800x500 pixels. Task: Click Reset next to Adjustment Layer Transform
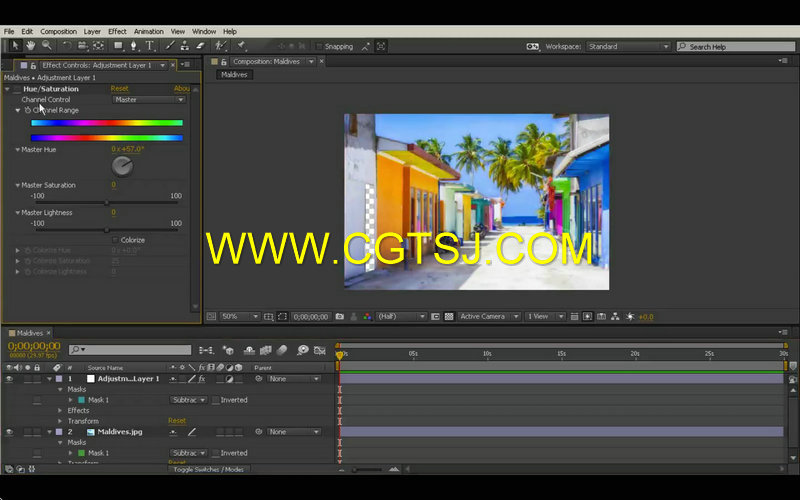pyautogui.click(x=177, y=421)
